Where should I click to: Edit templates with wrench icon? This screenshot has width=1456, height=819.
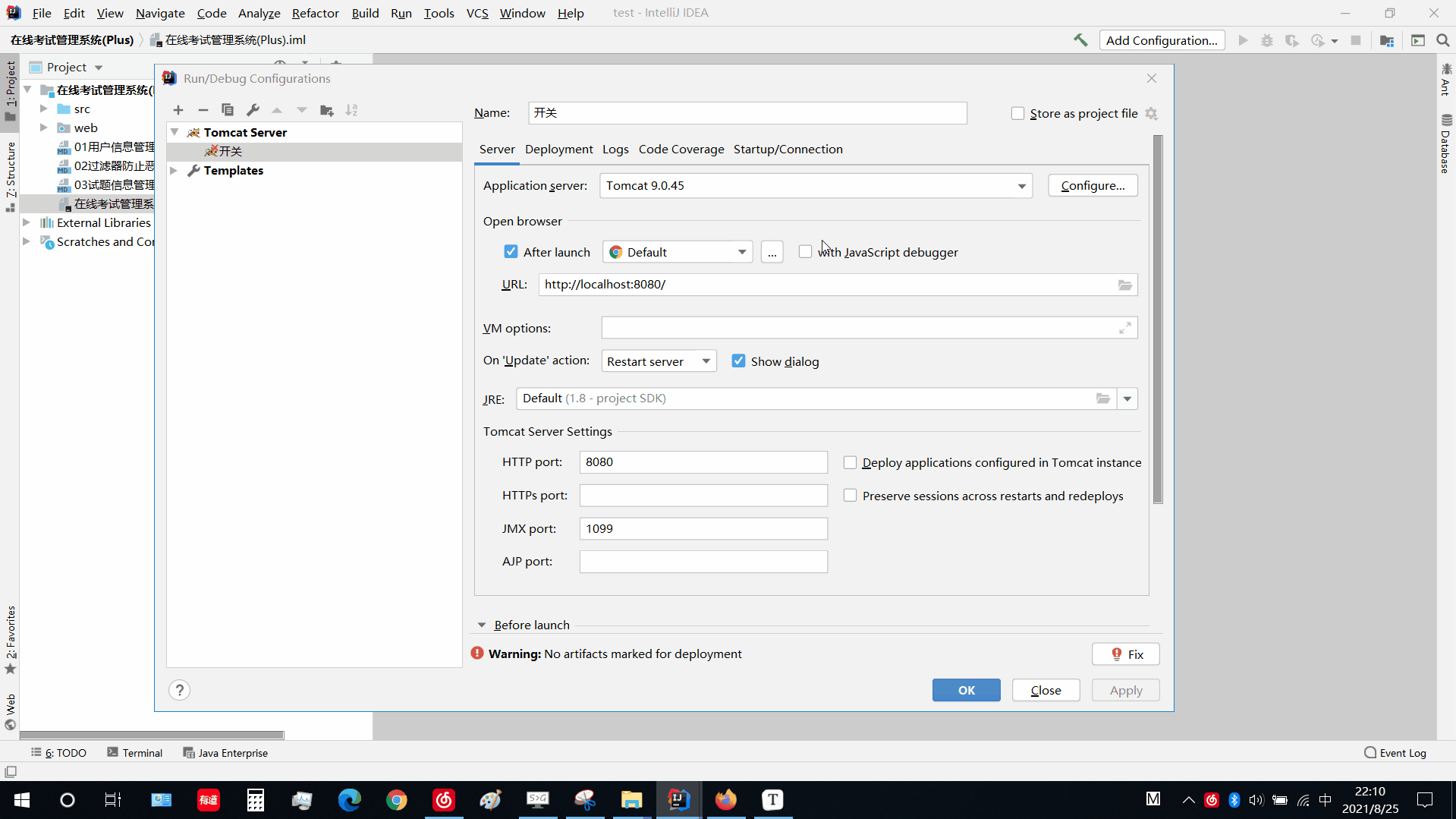[x=253, y=110]
